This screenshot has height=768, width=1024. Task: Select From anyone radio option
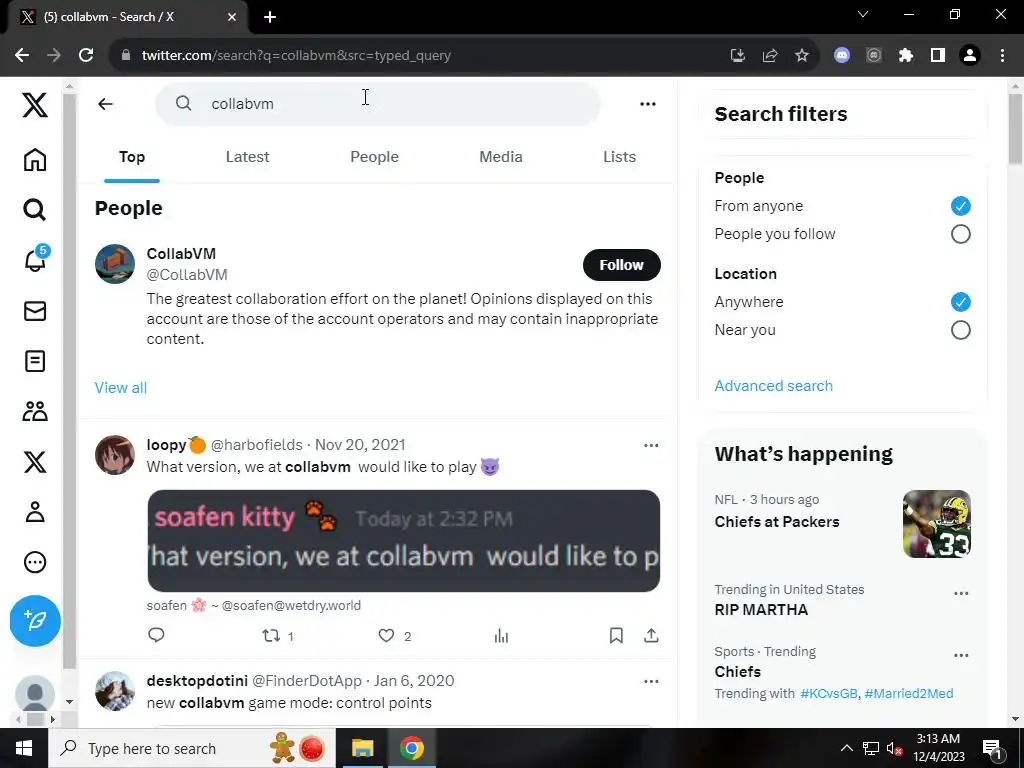[x=961, y=206]
